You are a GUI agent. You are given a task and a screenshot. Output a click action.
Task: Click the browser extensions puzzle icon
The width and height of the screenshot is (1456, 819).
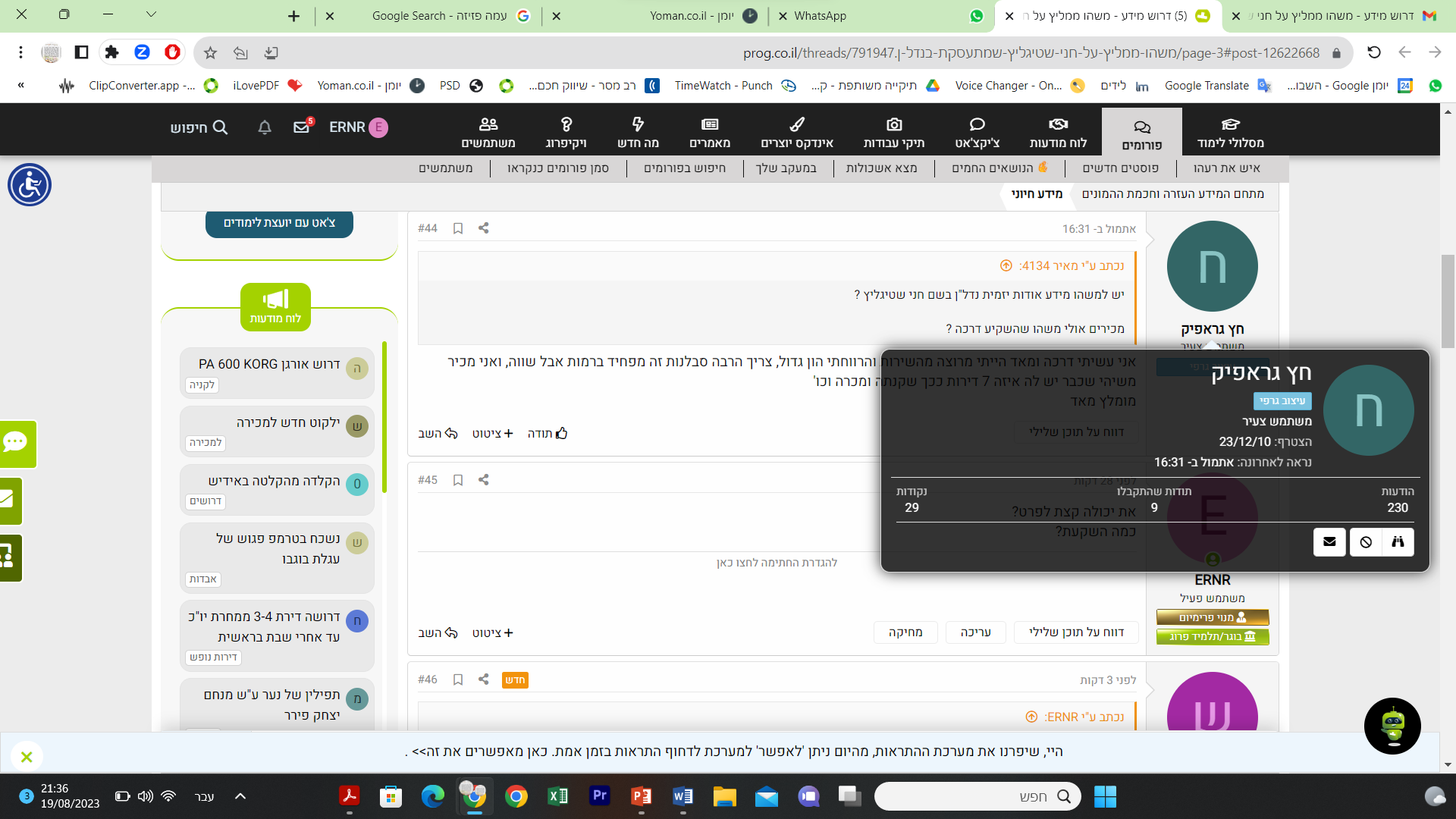(x=112, y=52)
